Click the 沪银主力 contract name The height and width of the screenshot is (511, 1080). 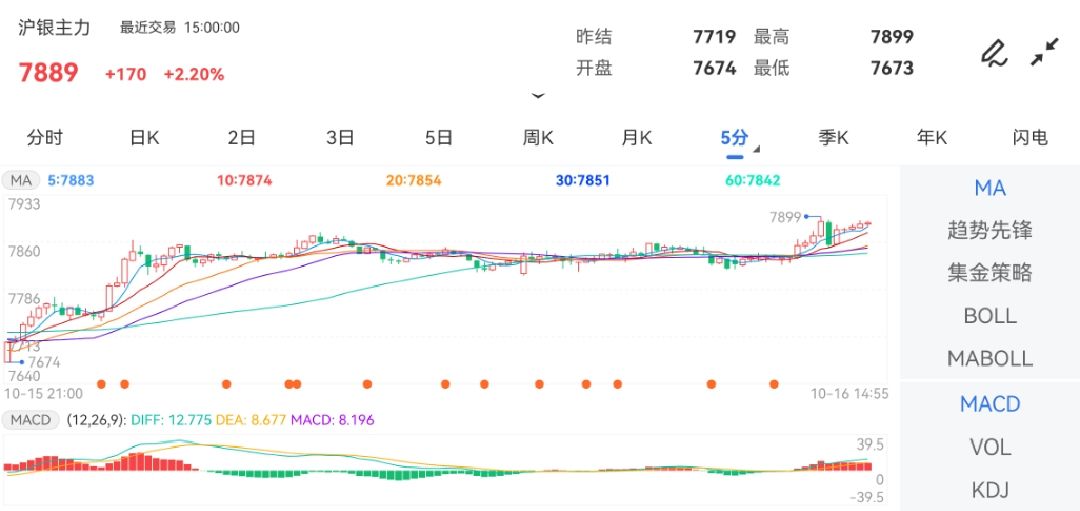[54, 28]
